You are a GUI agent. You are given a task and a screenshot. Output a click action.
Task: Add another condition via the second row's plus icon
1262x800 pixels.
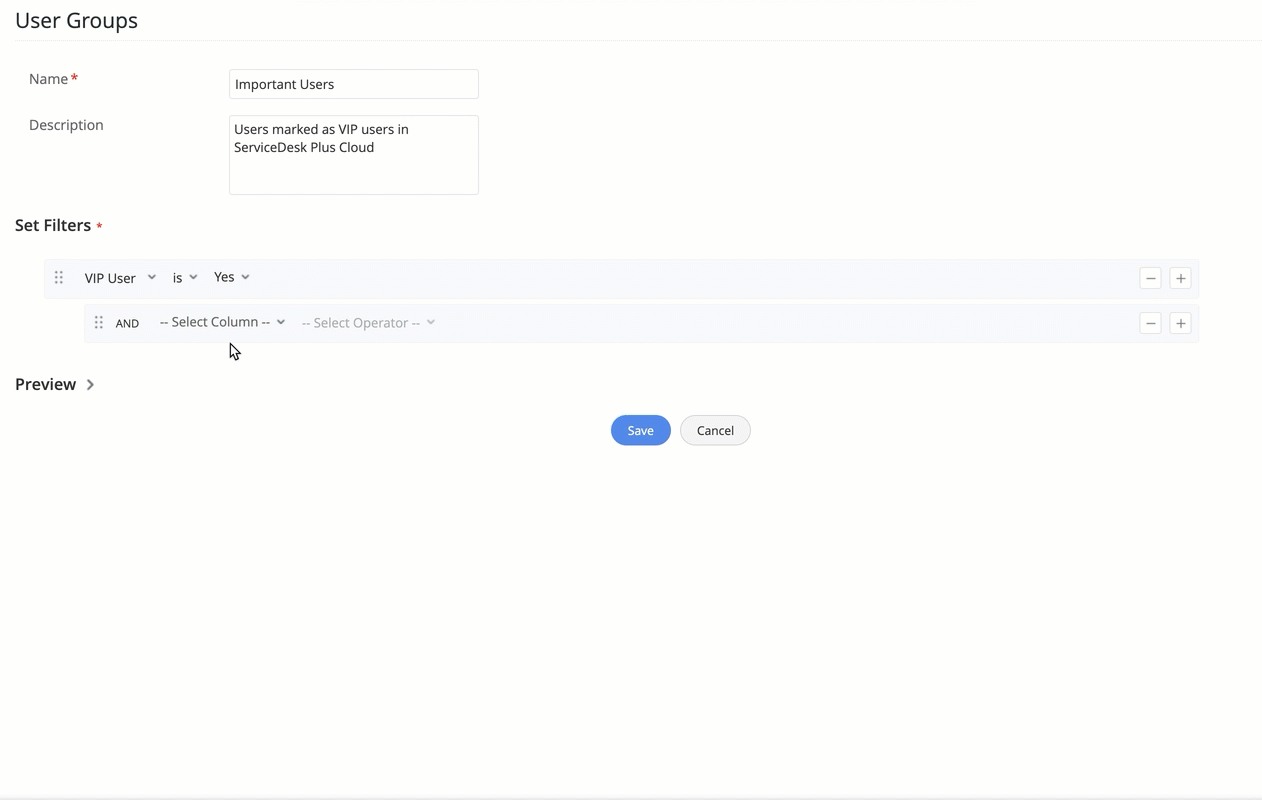(1180, 323)
